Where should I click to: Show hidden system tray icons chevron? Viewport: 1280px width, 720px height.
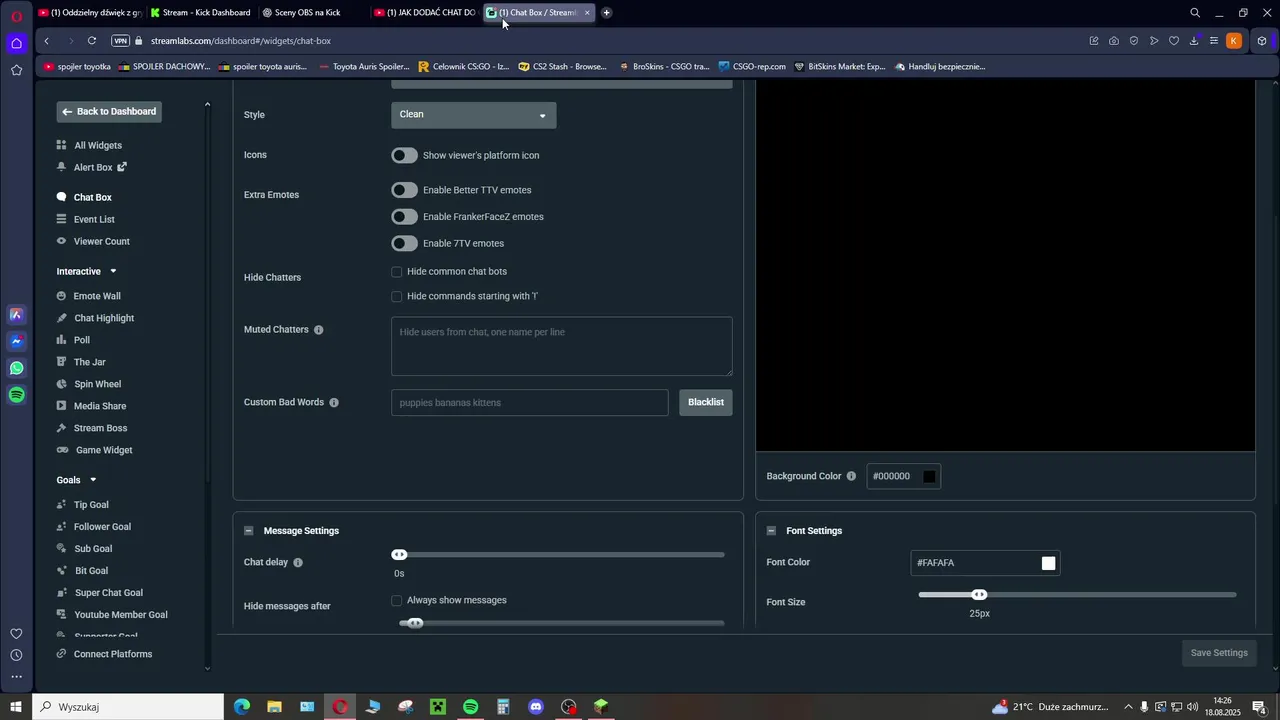coord(1128,707)
